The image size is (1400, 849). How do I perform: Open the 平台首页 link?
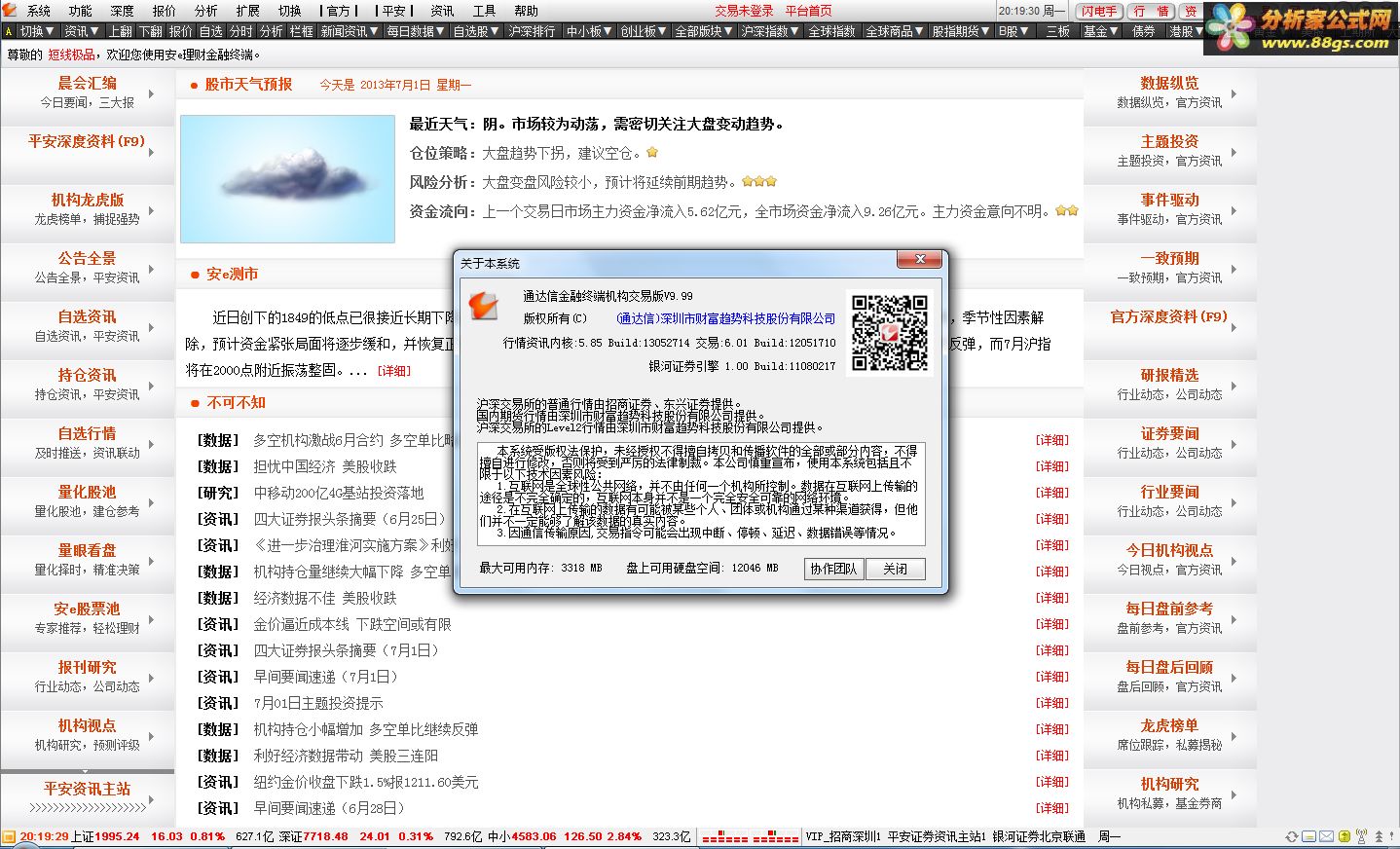pyautogui.click(x=808, y=11)
